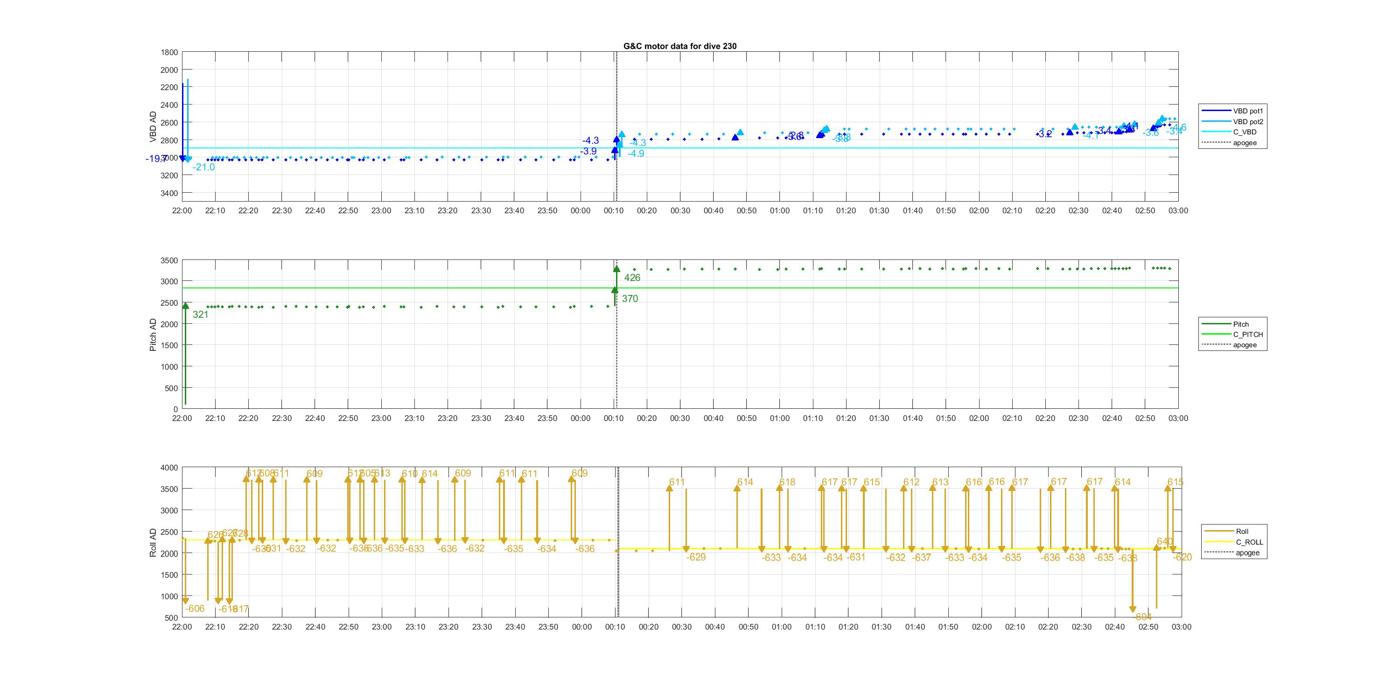The image size is (1400, 693).
Task: Click the '-19.7' data label in VBD plot
Action: (157, 158)
